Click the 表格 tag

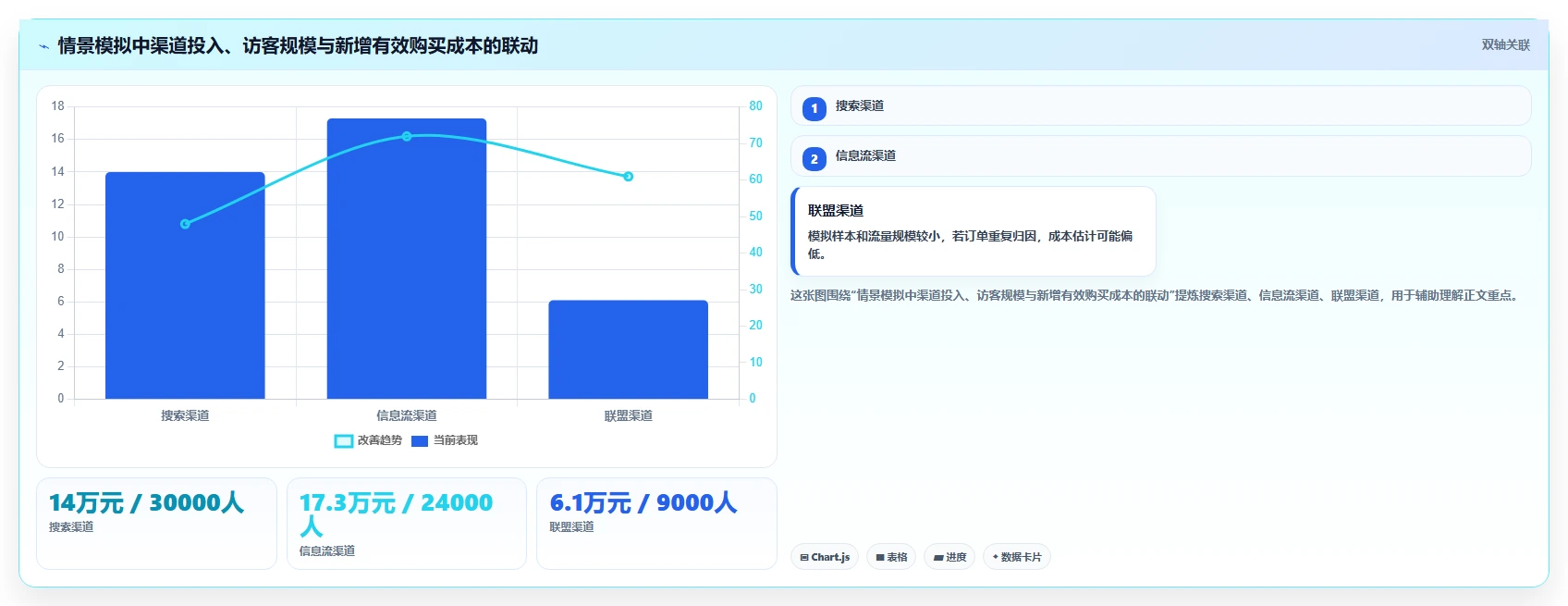(x=891, y=557)
